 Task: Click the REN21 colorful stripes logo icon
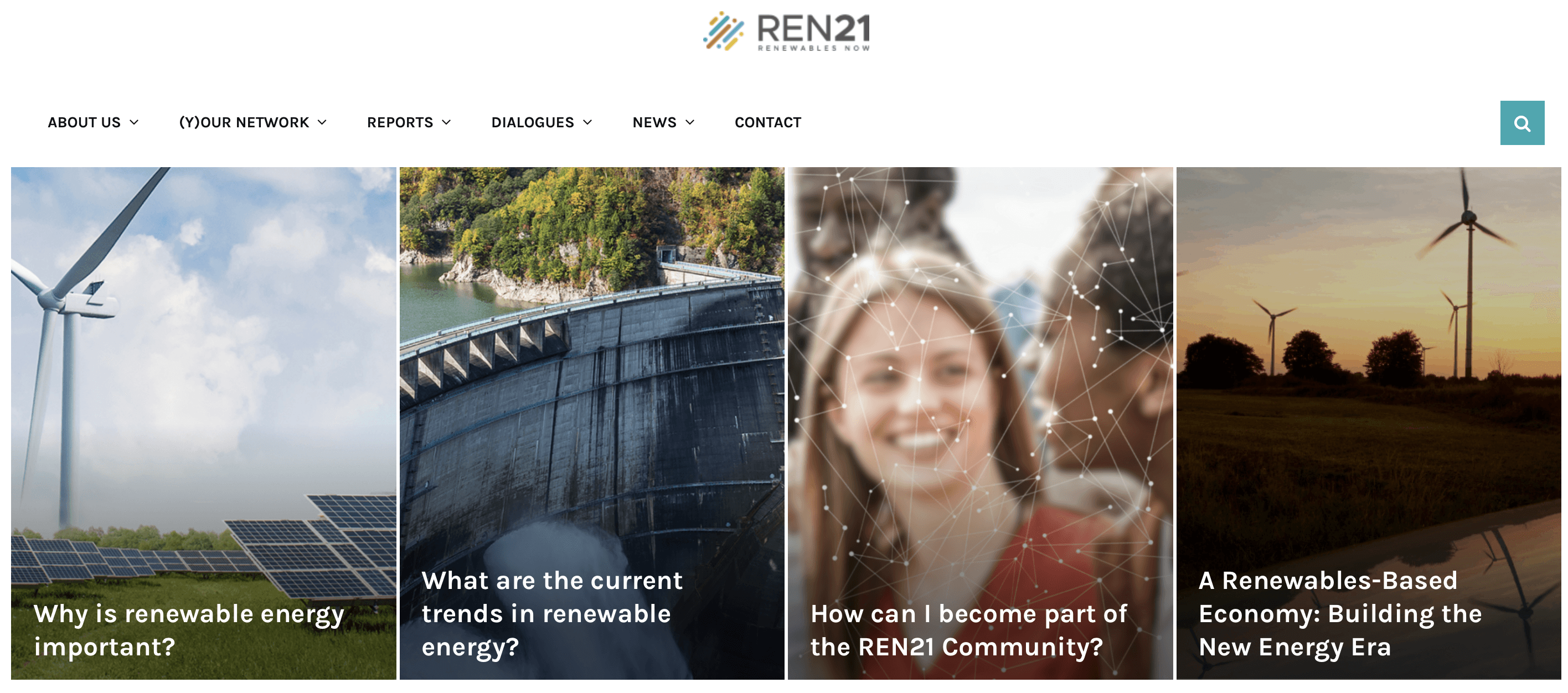723,30
